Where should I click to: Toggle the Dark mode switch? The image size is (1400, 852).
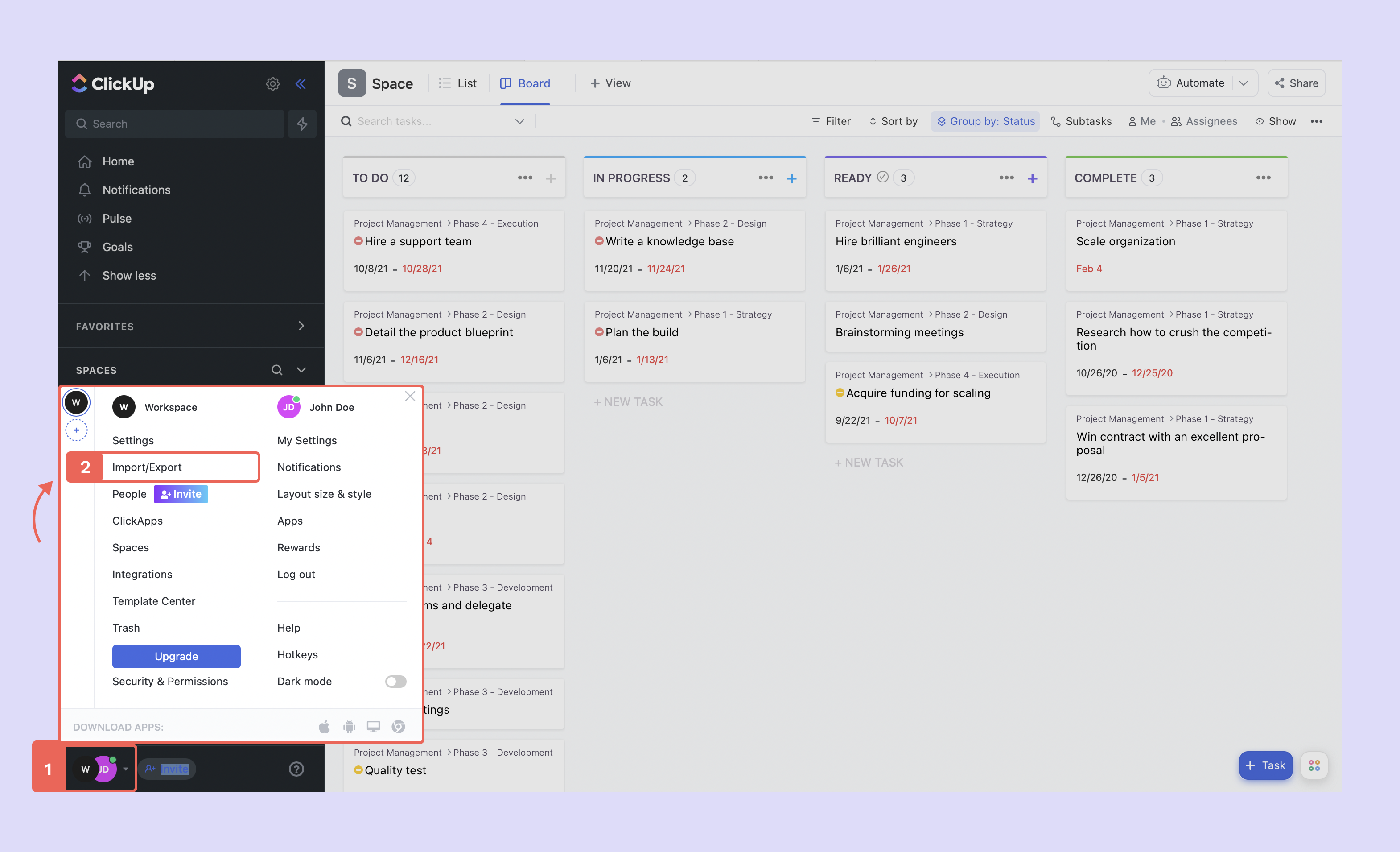[395, 682]
